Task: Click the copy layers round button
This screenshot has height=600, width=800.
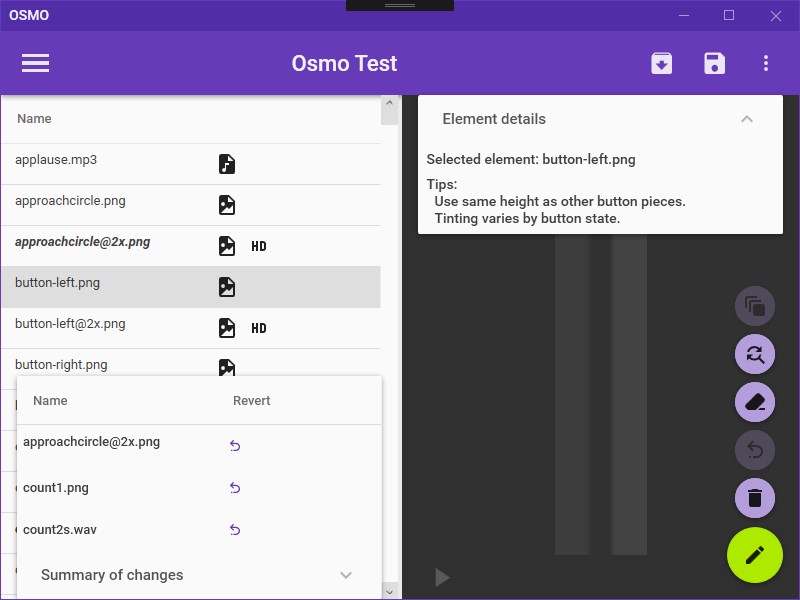Action: pos(755,306)
